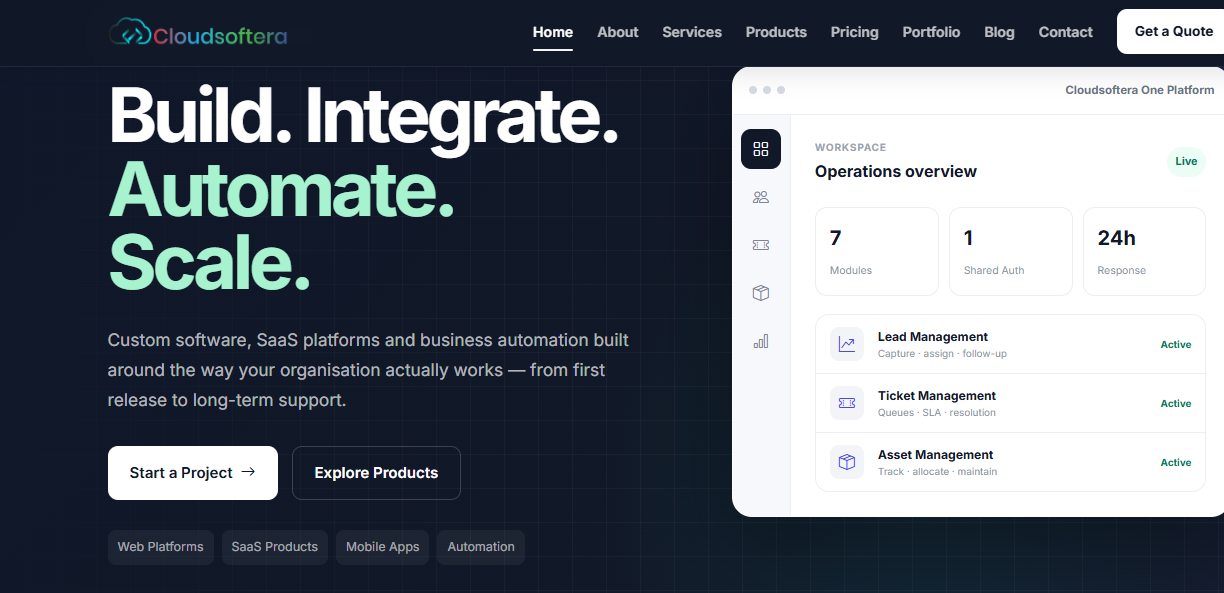View the Portfolio page
Viewport: 1224px width, 593px height.
[x=931, y=32]
